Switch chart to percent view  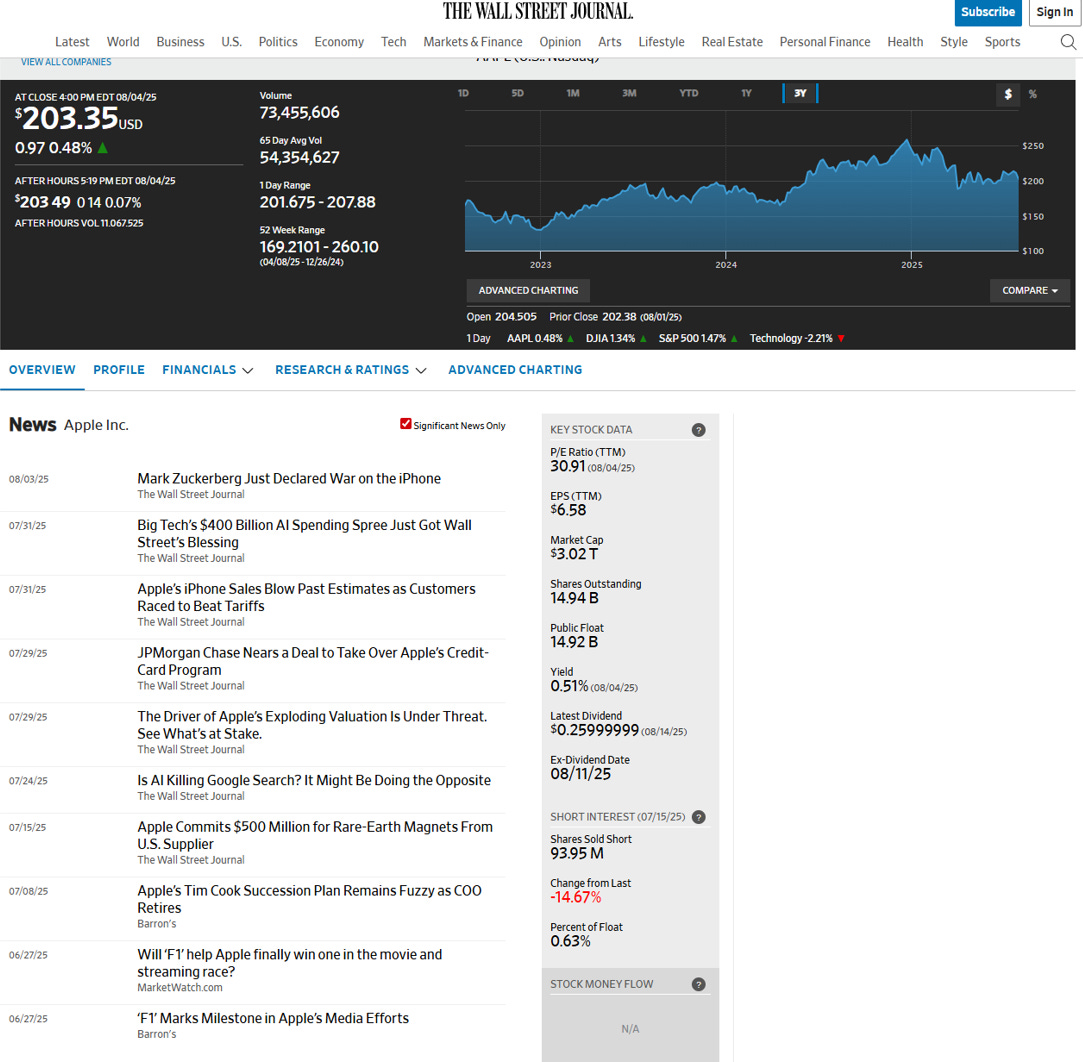pyautogui.click(x=1033, y=94)
